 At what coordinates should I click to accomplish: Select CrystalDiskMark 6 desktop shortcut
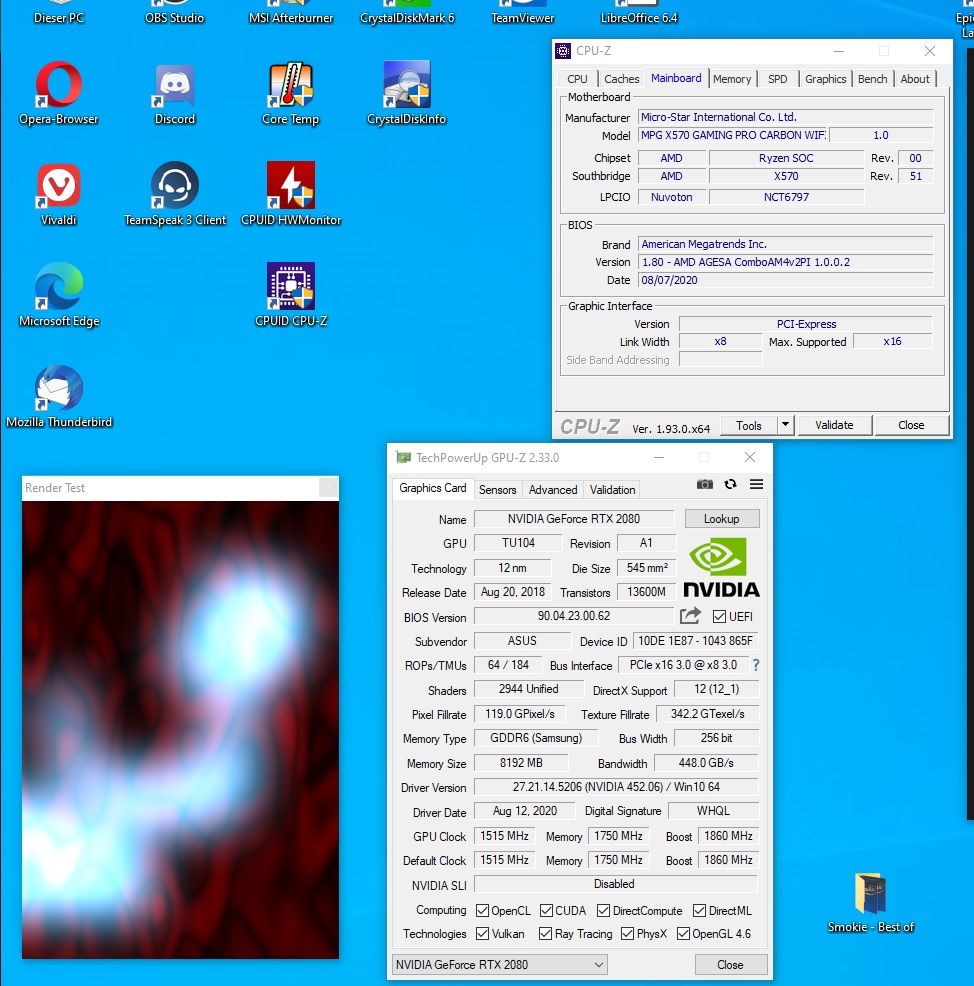[x=407, y=17]
